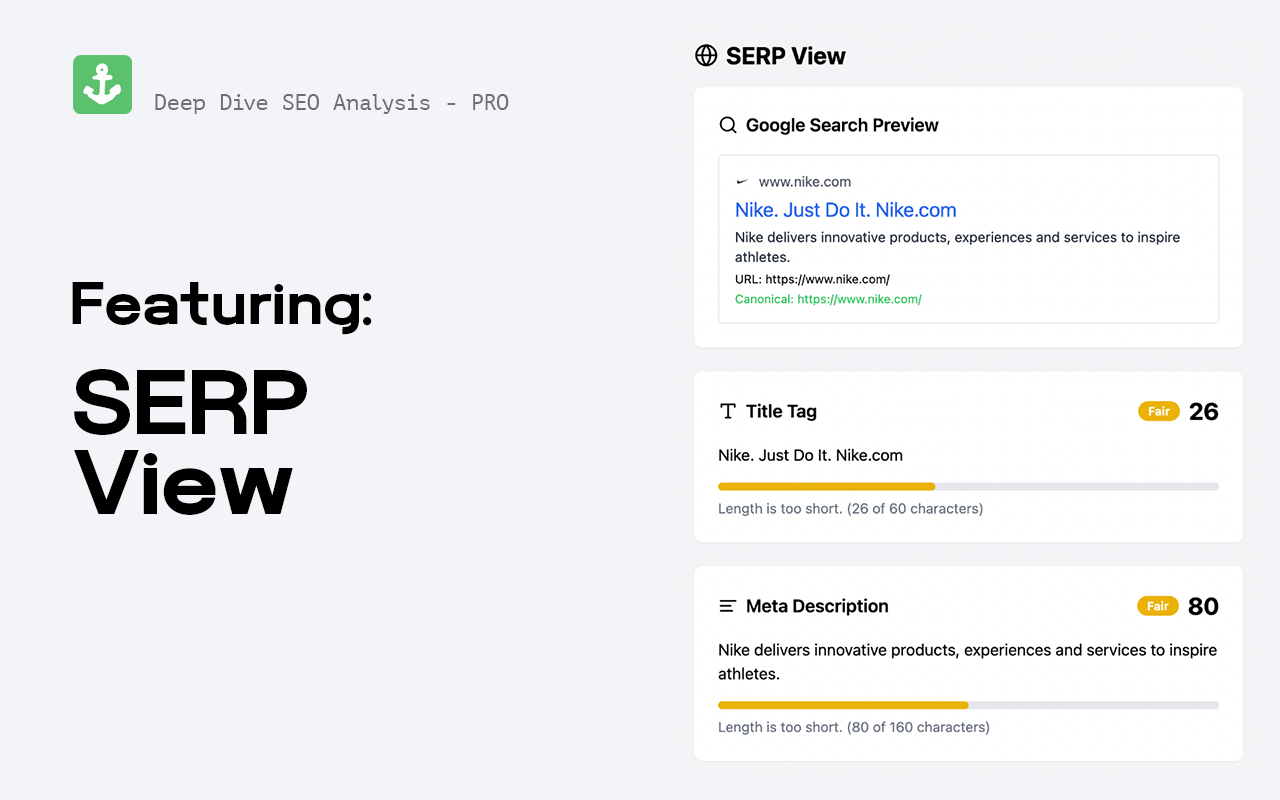
Task: Click the green anchor app logo
Action: pos(102,84)
